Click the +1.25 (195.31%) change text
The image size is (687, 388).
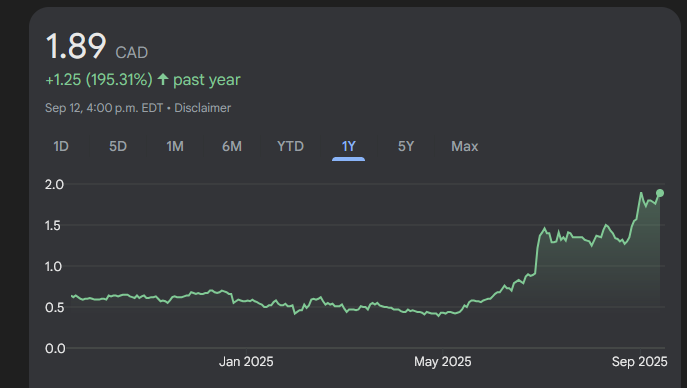tap(99, 80)
